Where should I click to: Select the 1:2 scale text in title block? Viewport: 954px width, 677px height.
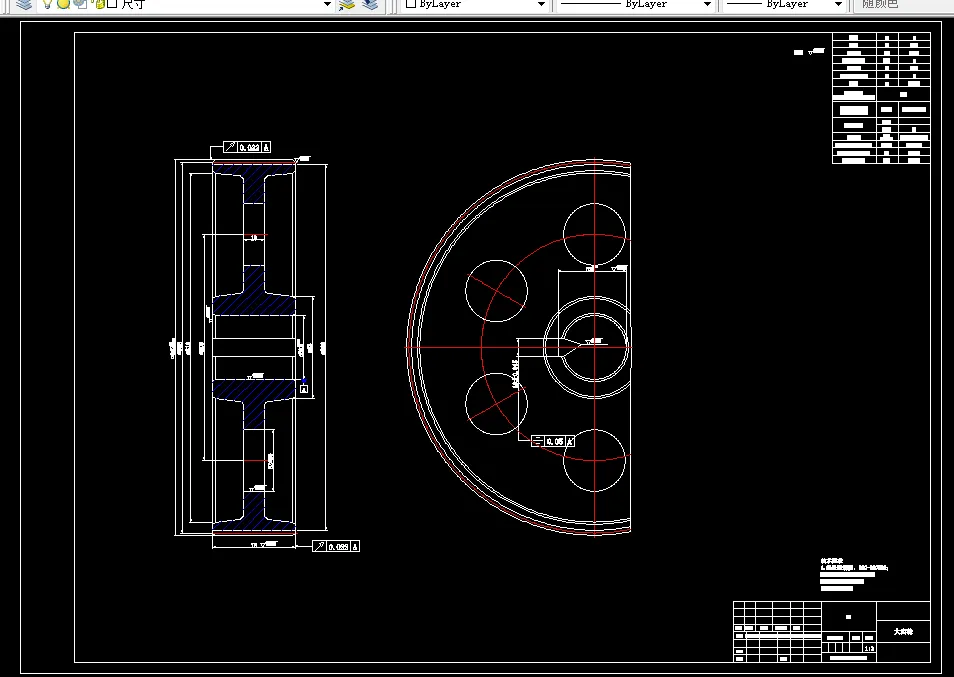pyautogui.click(x=869, y=649)
